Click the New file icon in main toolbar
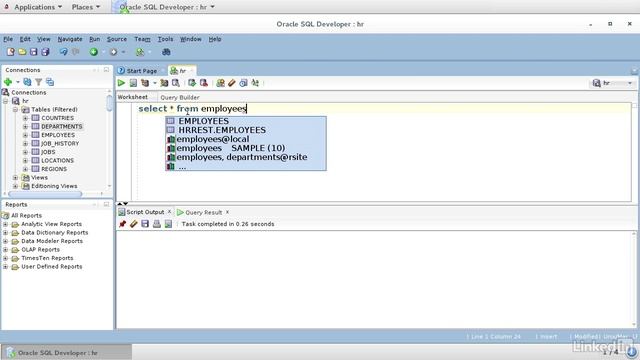Screen dimensions: 640x360 [x=11, y=52]
